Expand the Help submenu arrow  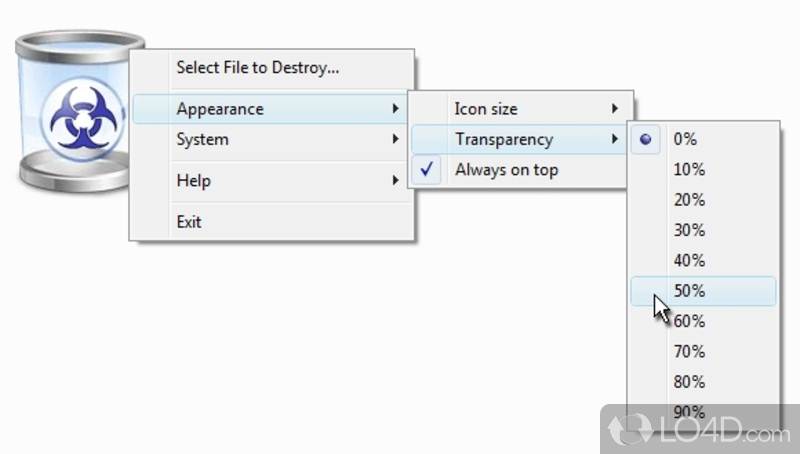click(x=395, y=180)
